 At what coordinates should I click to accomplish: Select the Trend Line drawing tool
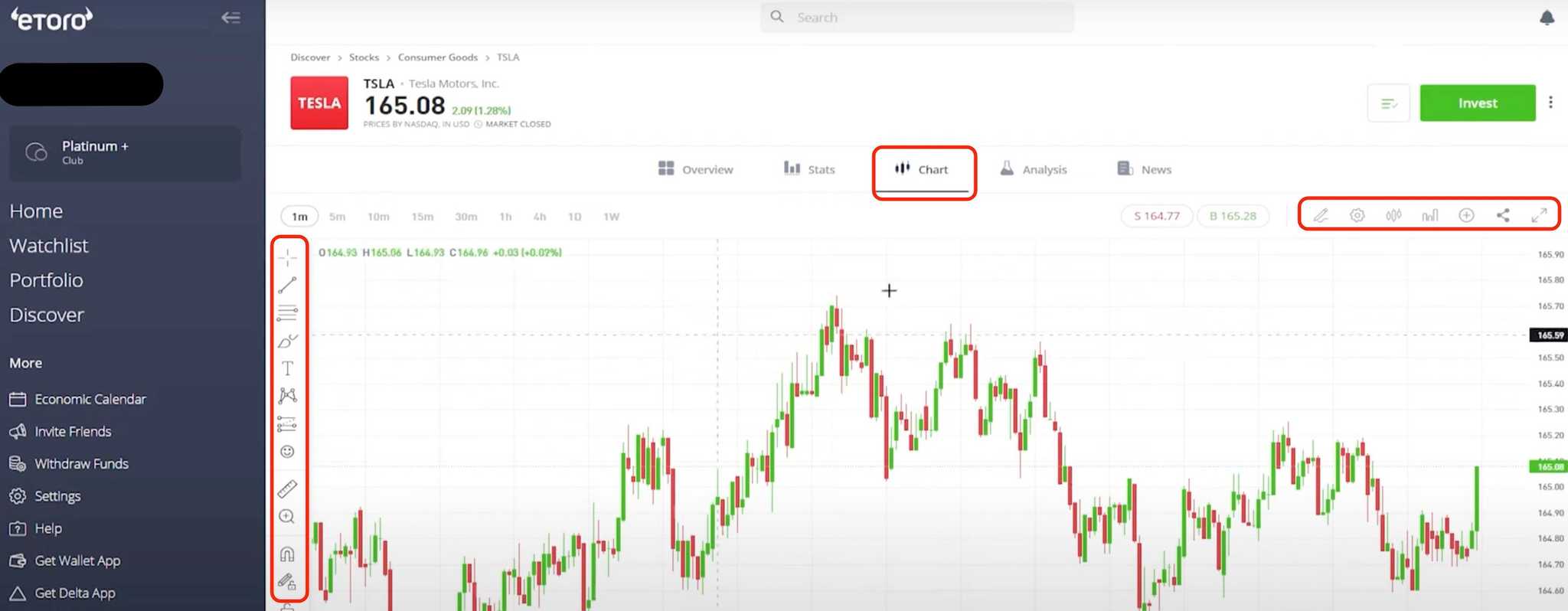tap(288, 285)
